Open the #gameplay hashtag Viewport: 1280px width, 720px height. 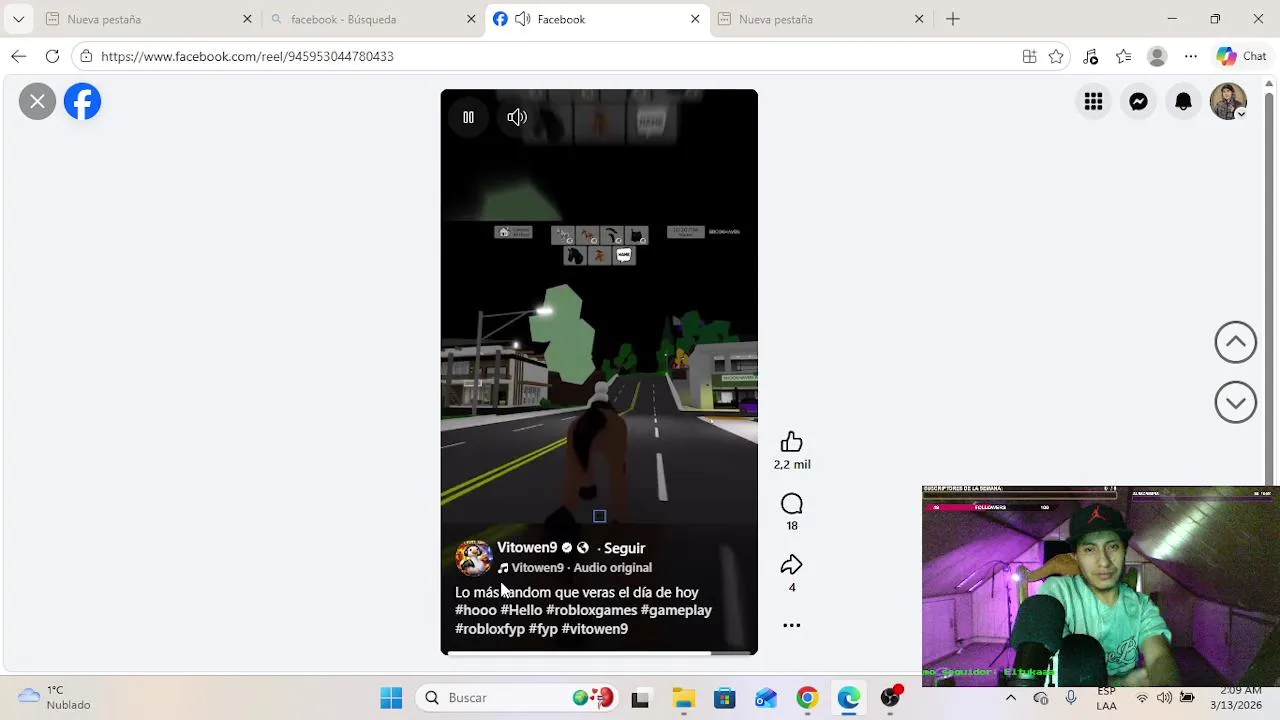pyautogui.click(x=676, y=610)
